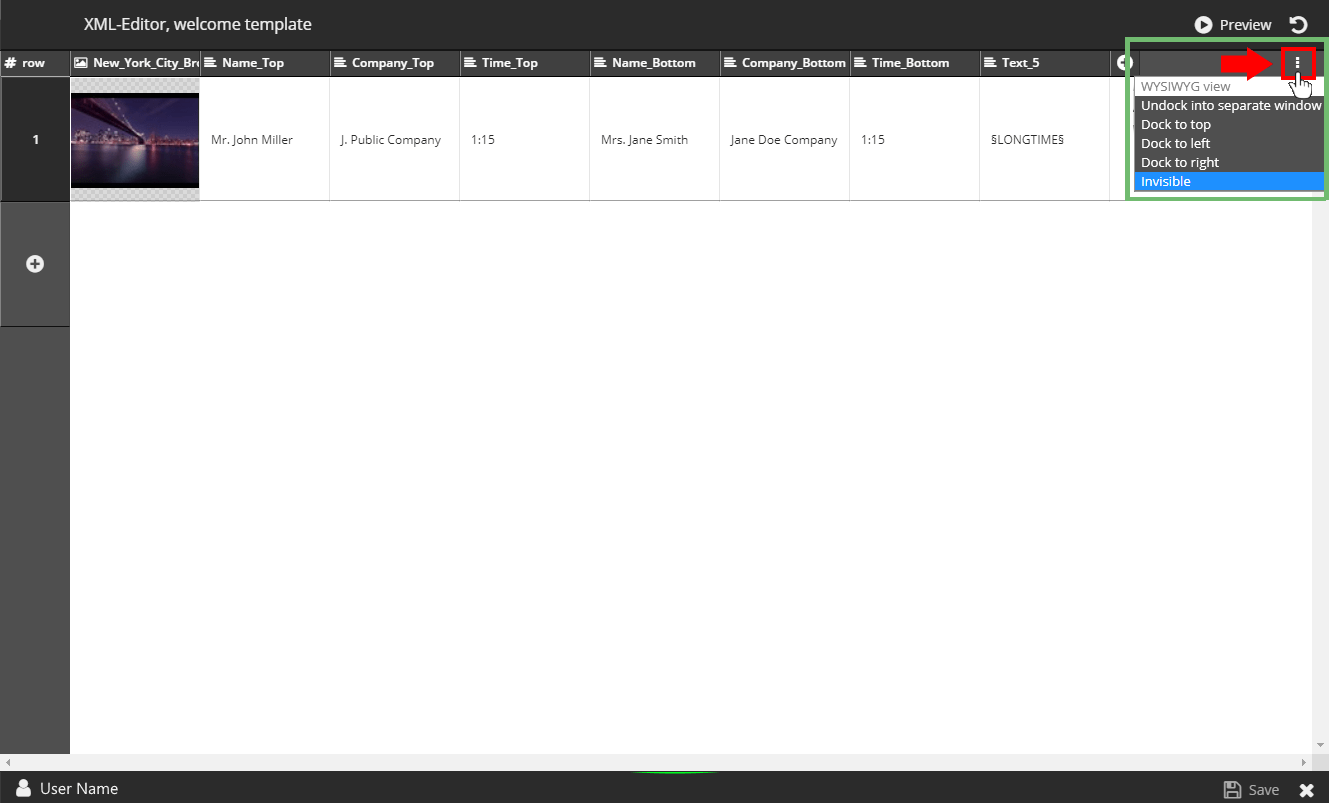The height and width of the screenshot is (803, 1329).
Task: Select the Company_Top column header
Action: click(395, 63)
